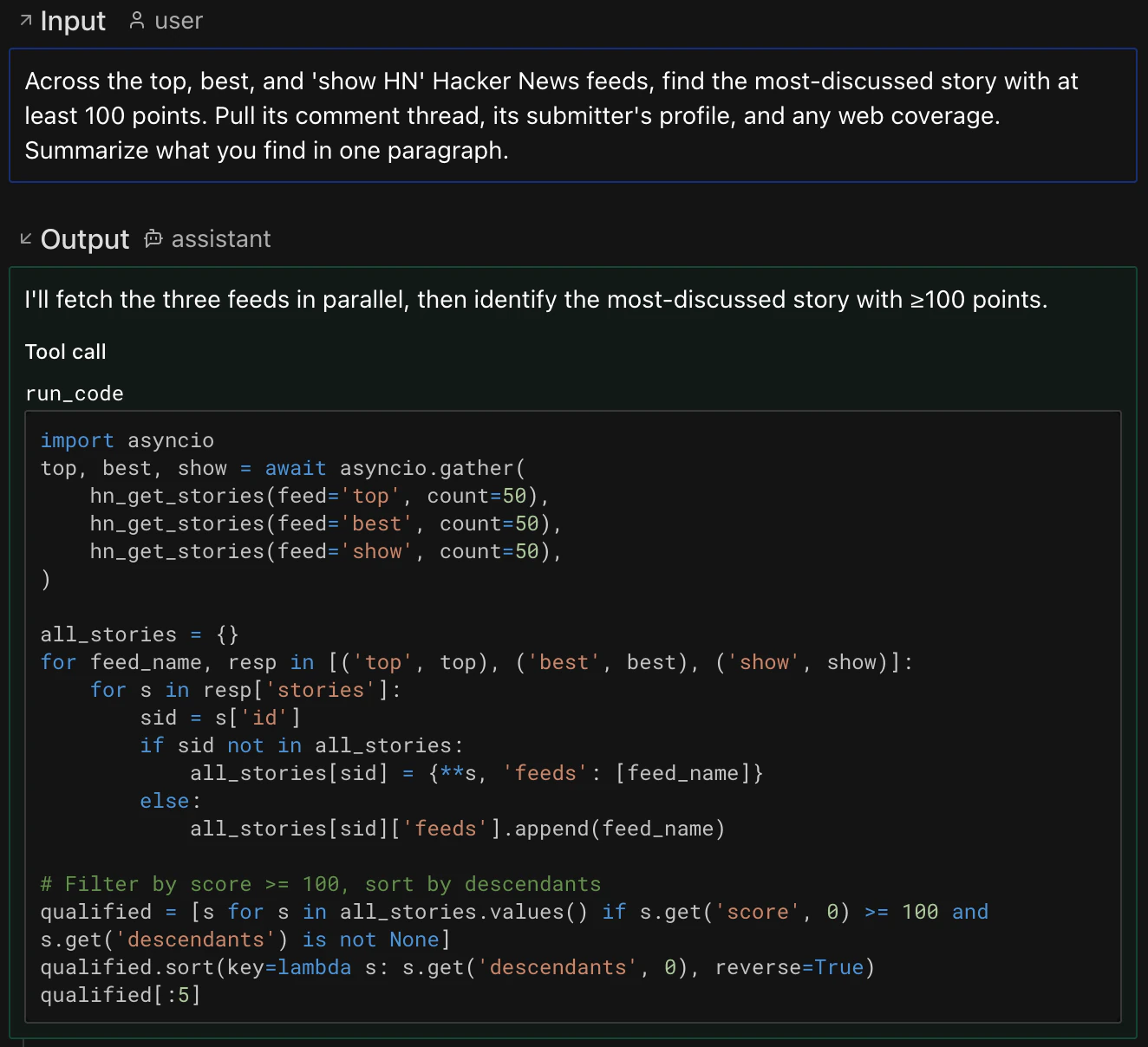The height and width of the screenshot is (1047, 1148).
Task: Click the Output heading
Action: pyautogui.click(x=85, y=239)
